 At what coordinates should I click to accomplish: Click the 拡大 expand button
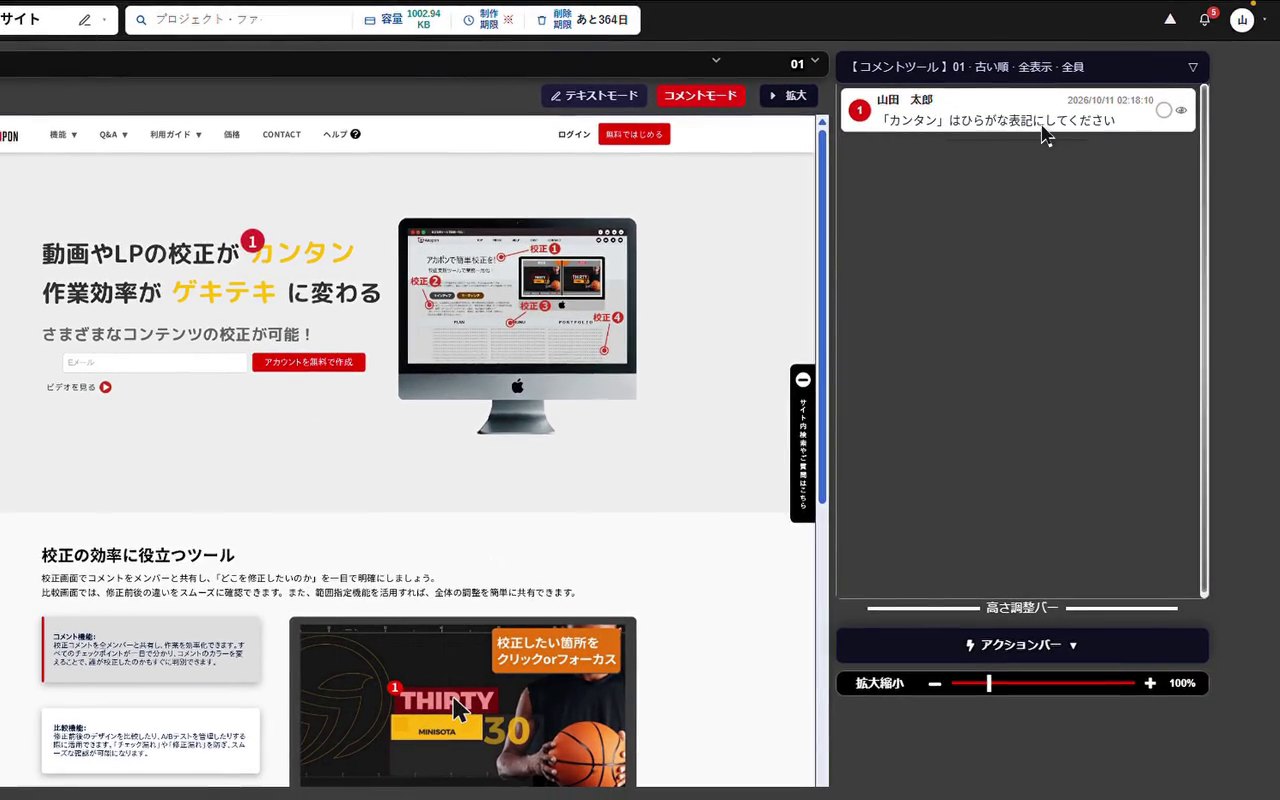click(789, 96)
